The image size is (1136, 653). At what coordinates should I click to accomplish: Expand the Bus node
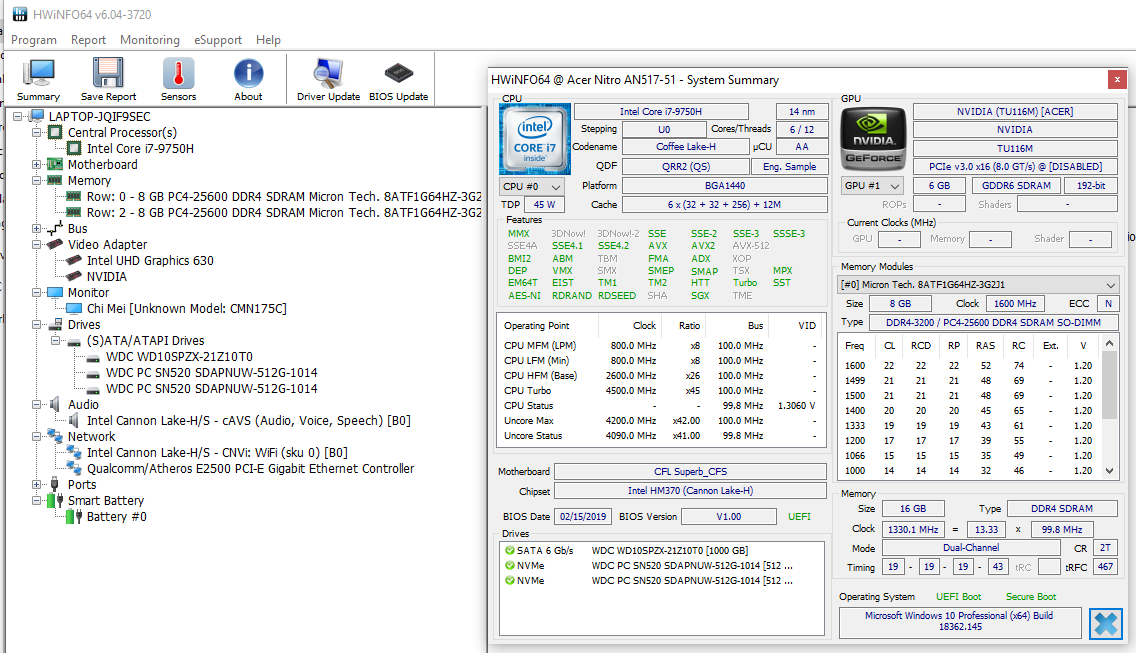(36, 228)
